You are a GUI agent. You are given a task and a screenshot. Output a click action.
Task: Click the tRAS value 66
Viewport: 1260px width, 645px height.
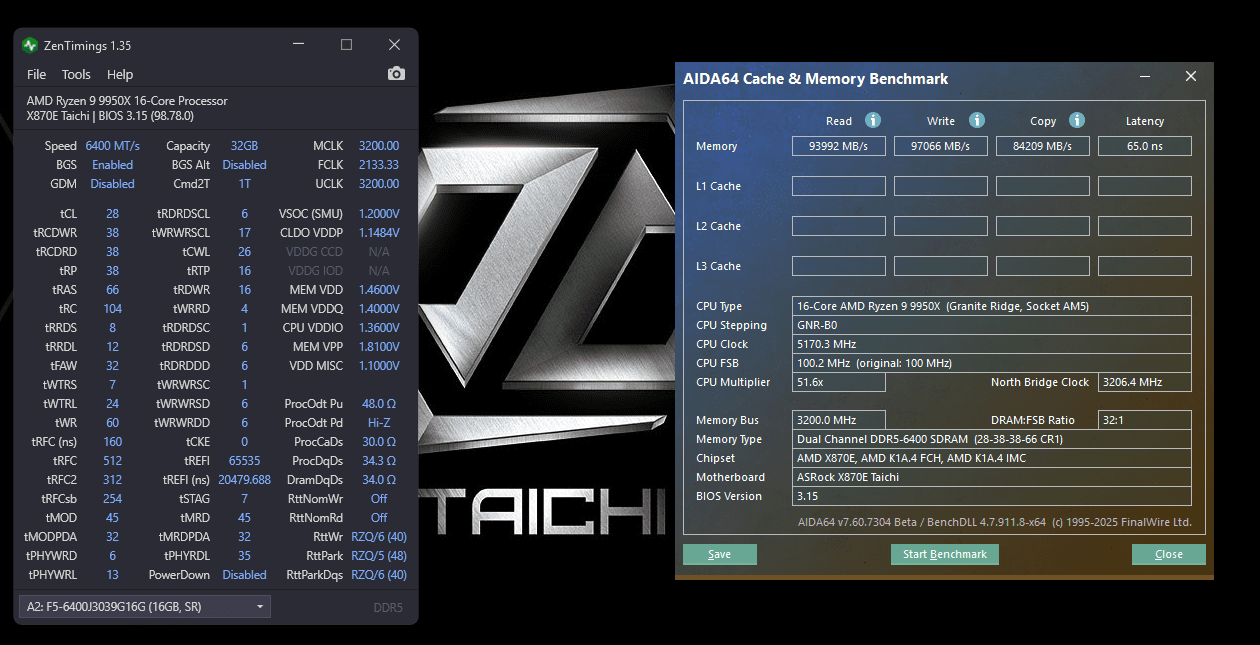point(112,290)
